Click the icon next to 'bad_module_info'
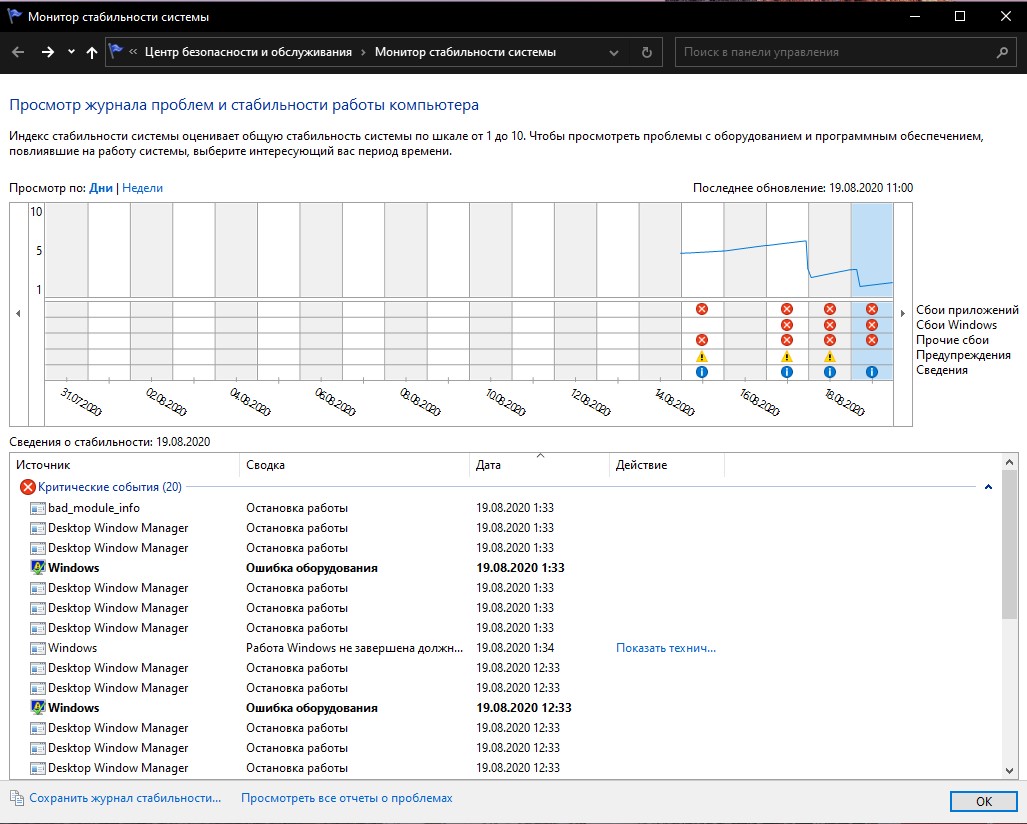Viewport: 1027px width, 824px height. (38, 508)
